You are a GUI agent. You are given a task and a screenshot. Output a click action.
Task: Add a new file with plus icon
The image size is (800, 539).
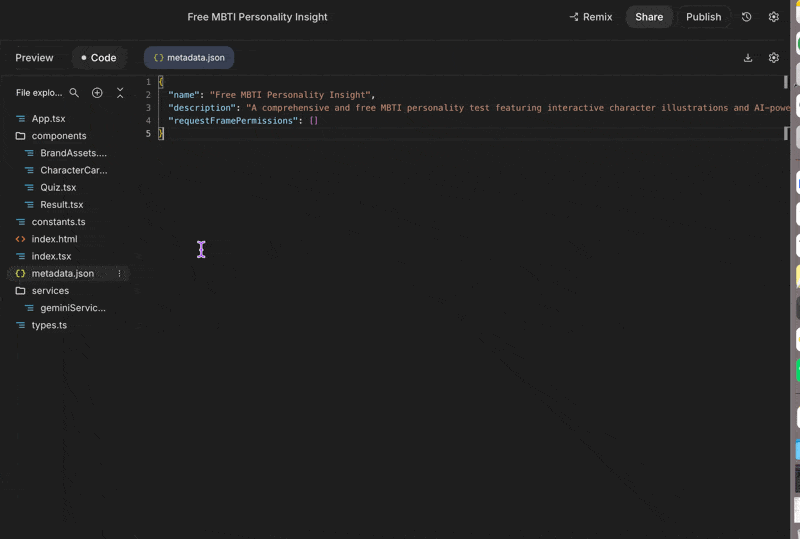pyautogui.click(x=97, y=93)
